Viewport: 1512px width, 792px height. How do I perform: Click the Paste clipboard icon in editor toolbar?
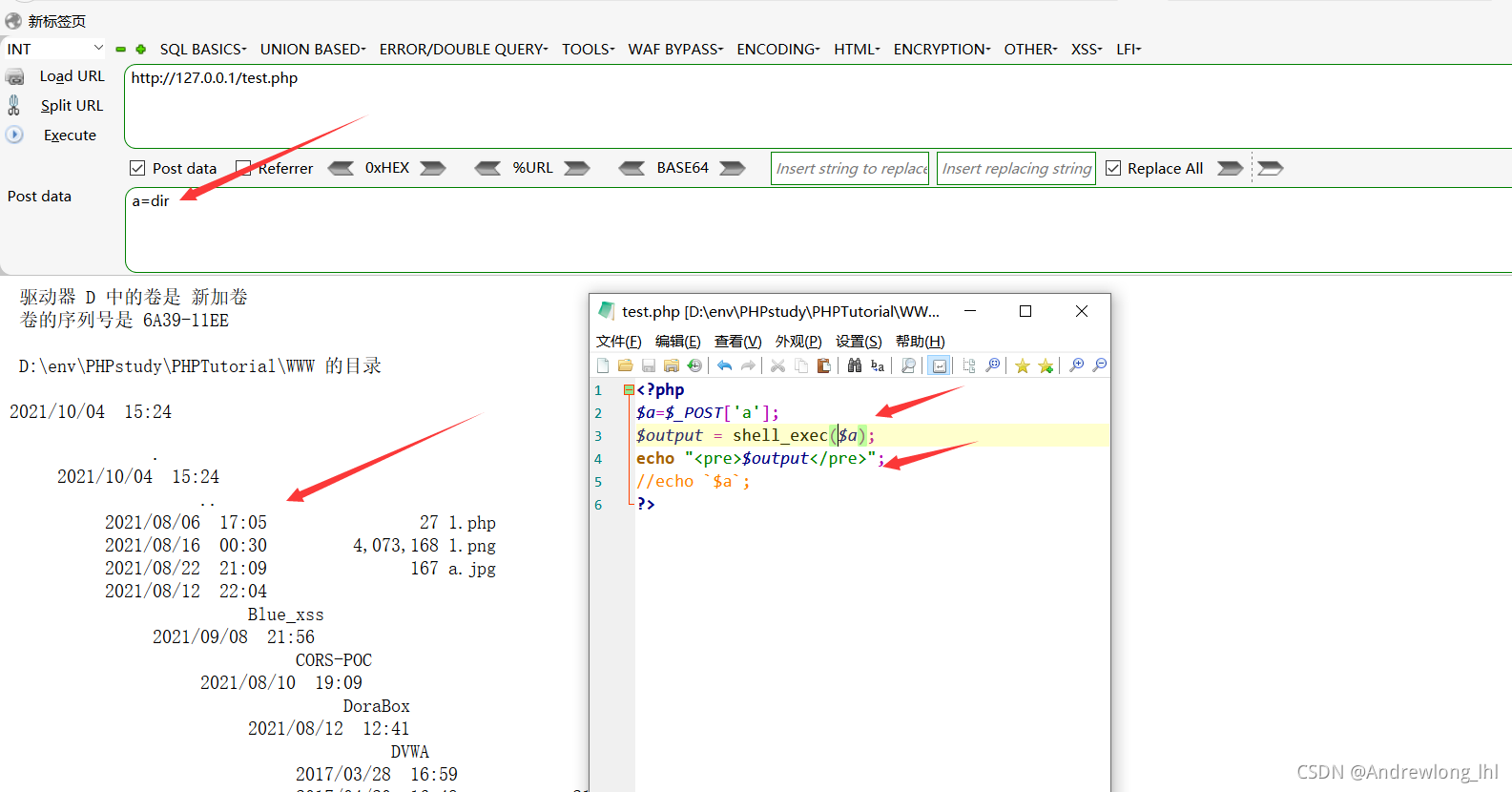[x=824, y=365]
